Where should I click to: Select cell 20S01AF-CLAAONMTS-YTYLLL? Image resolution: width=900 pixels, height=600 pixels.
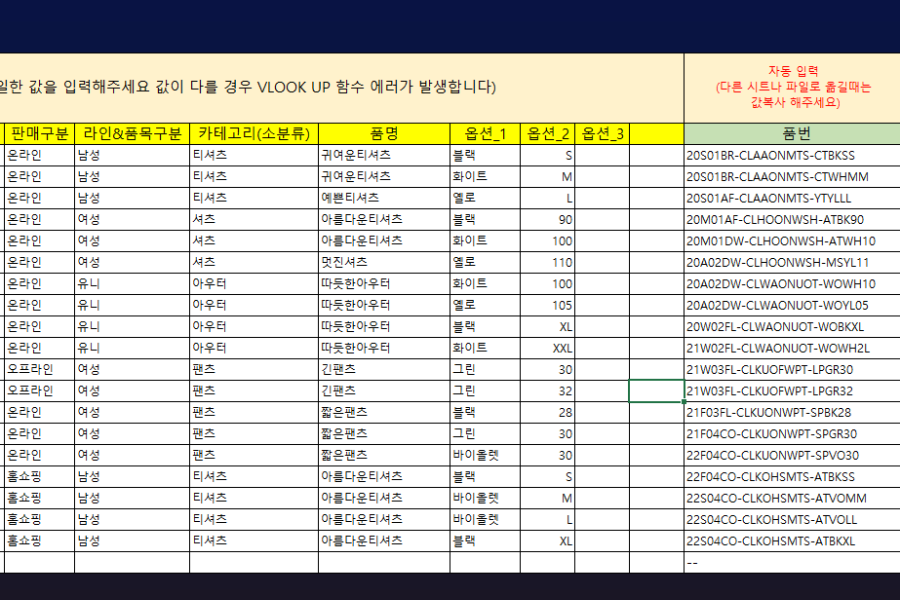pos(793,198)
